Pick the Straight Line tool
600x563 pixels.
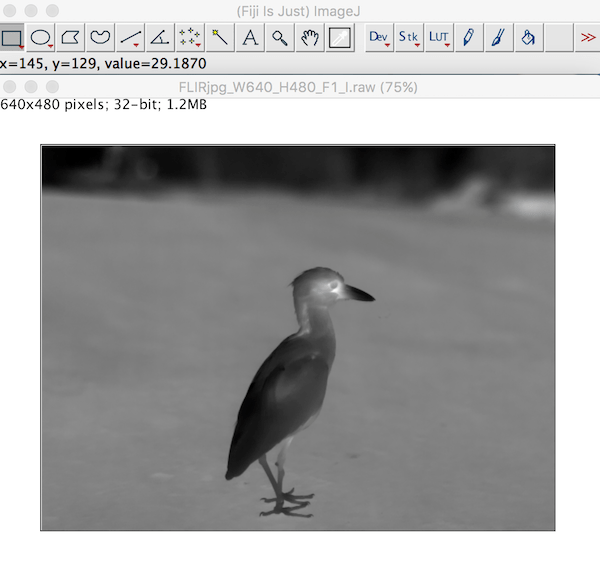130,38
